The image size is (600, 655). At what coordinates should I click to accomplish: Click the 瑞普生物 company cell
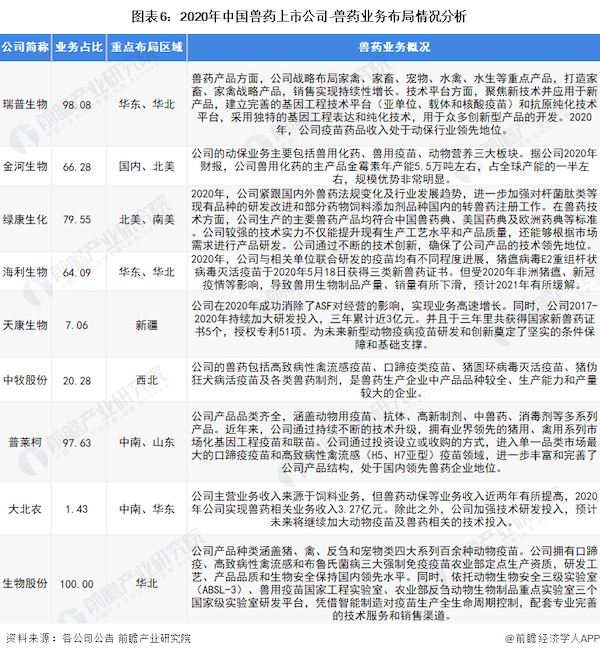(x=25, y=104)
